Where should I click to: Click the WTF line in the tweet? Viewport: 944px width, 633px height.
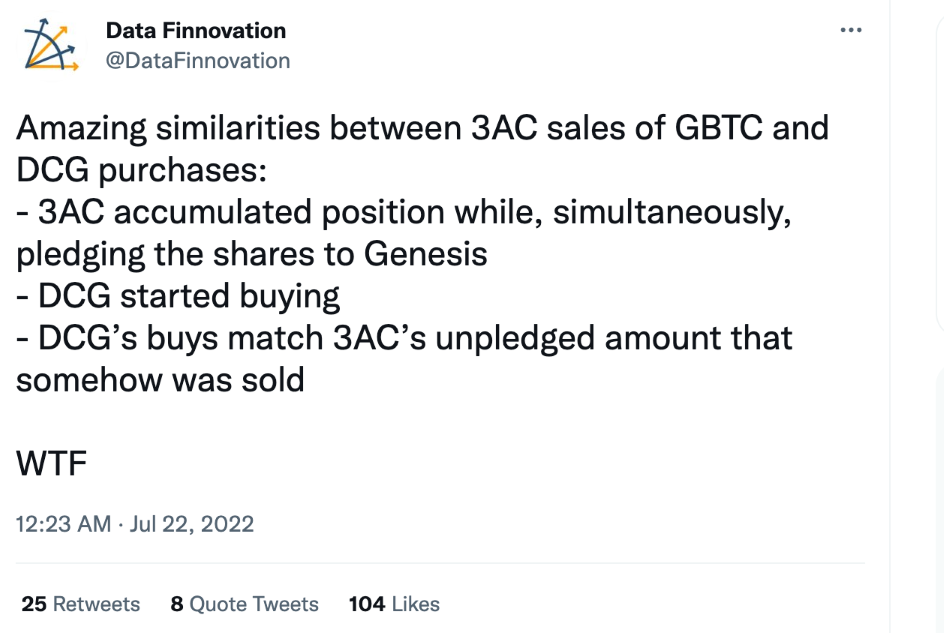point(52,463)
